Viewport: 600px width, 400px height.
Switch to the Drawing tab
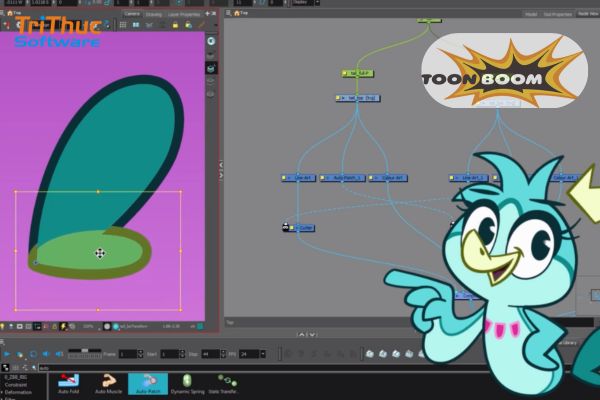pos(154,15)
